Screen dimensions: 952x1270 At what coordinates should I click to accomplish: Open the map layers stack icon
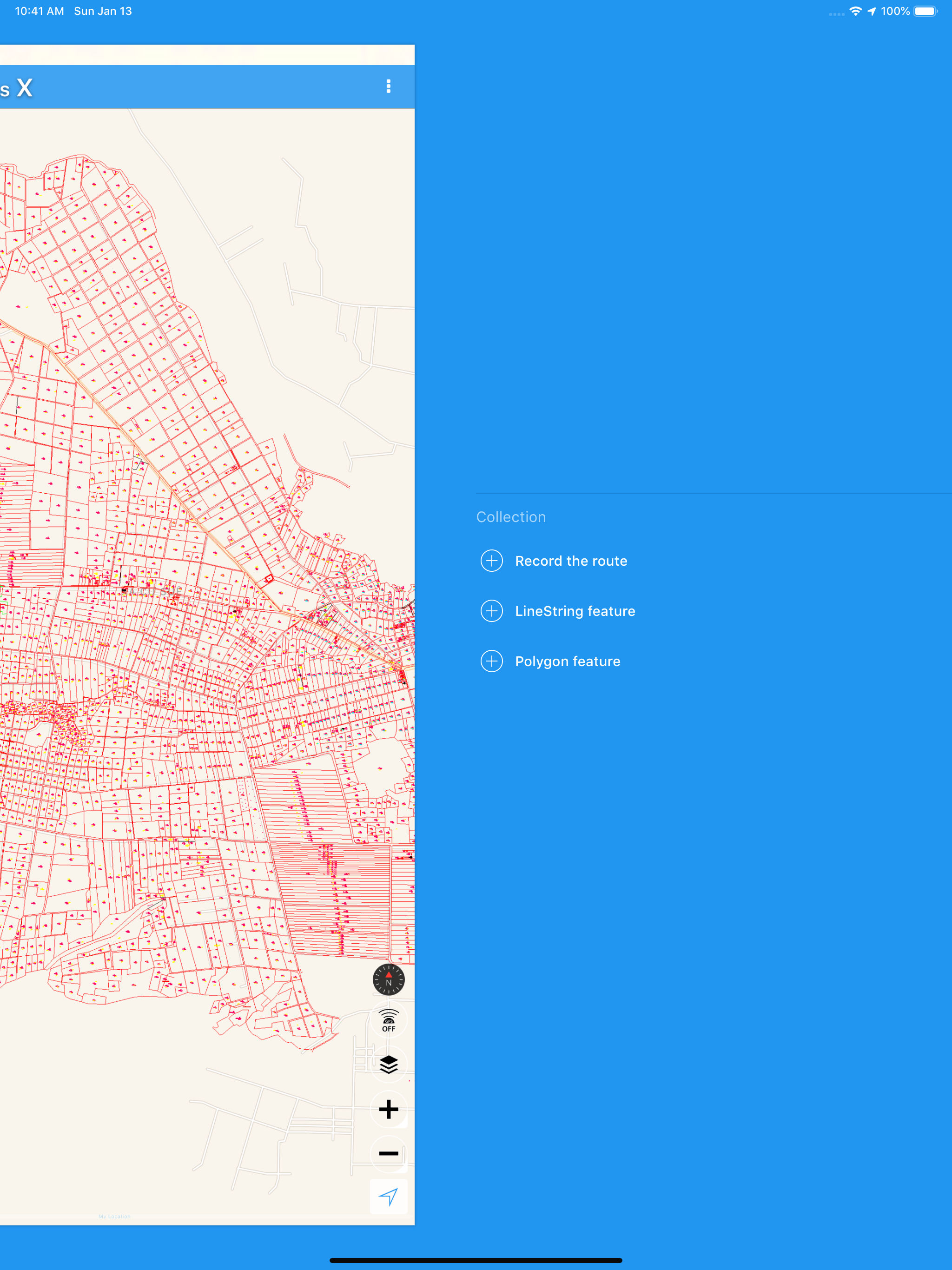point(389,1065)
